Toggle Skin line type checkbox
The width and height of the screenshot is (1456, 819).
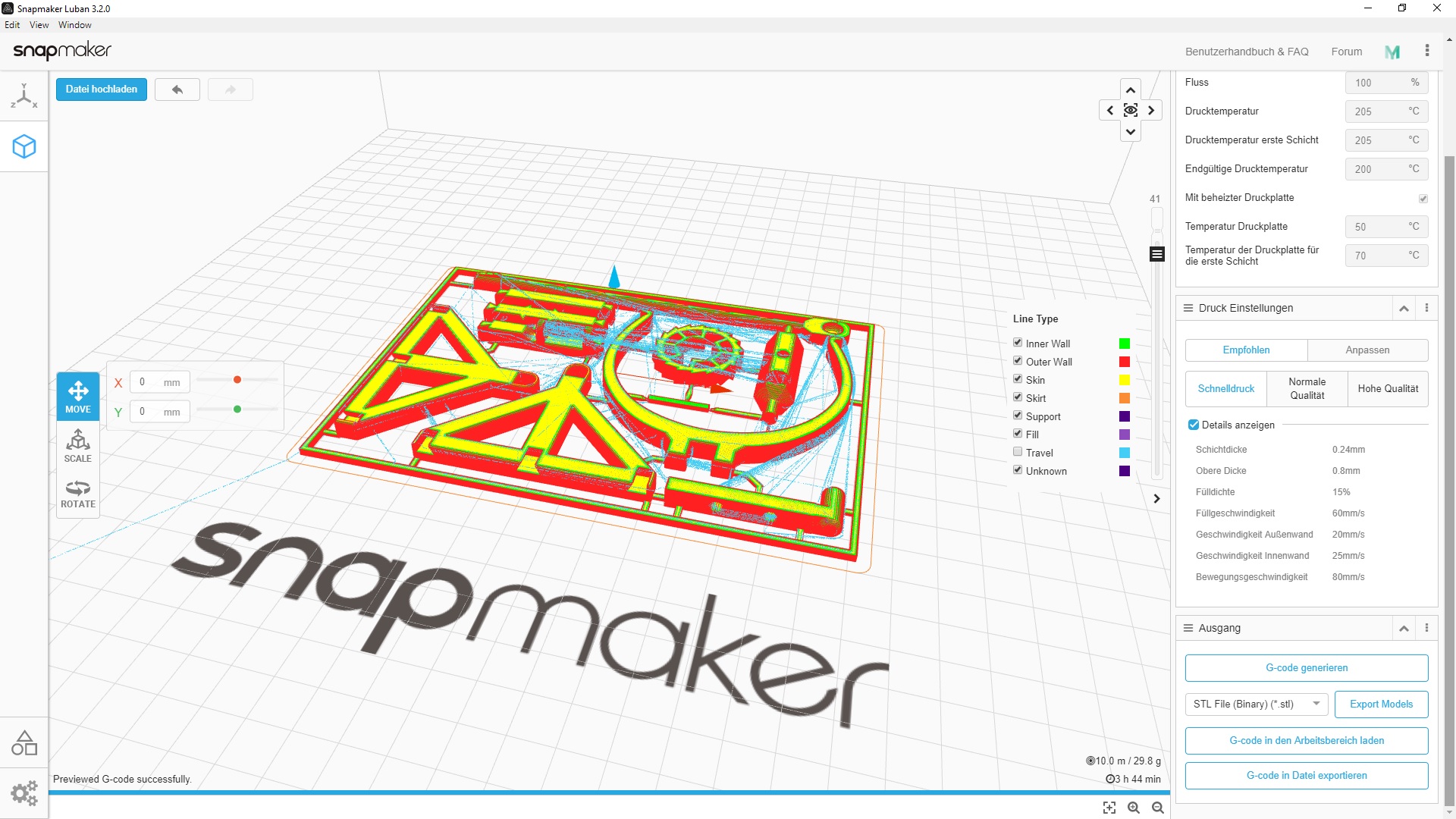click(1018, 379)
